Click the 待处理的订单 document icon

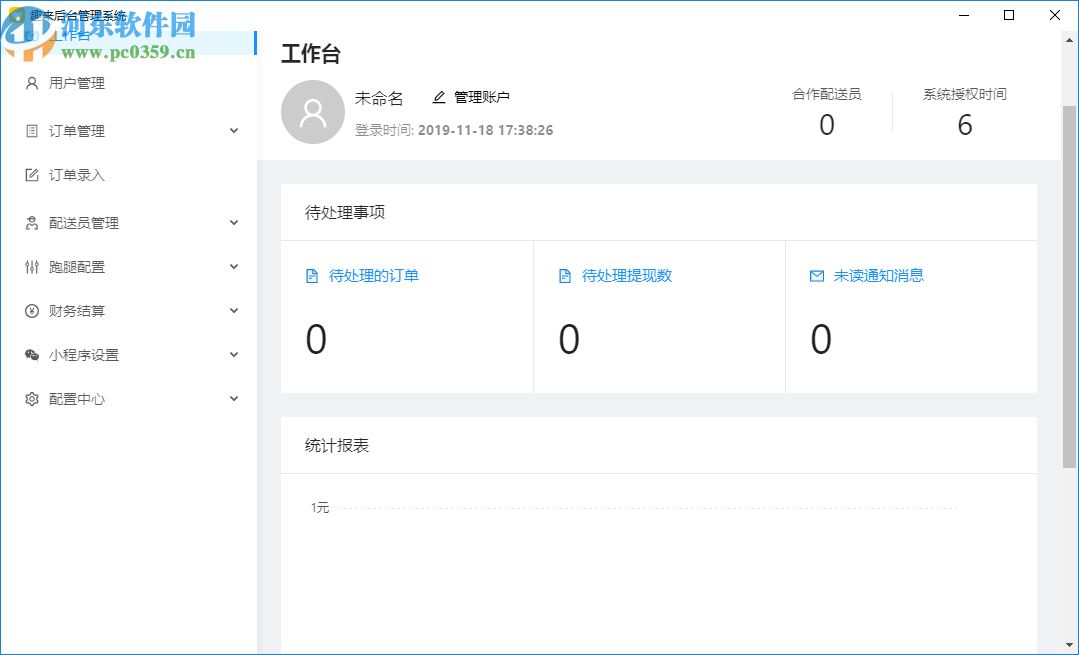(x=311, y=275)
